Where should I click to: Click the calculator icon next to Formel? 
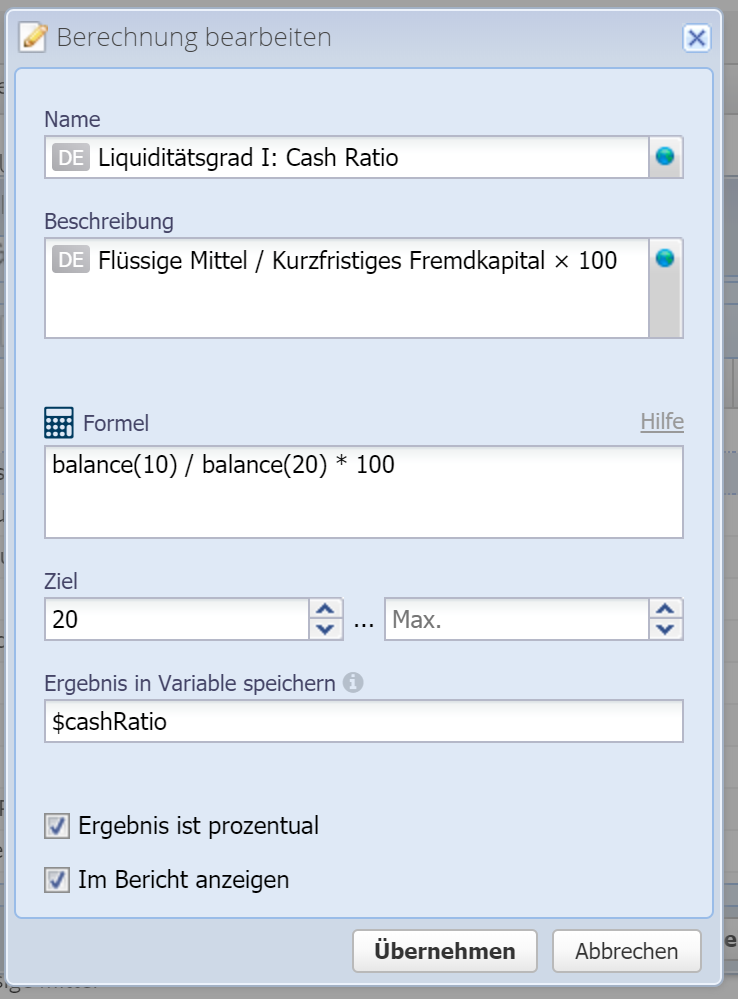coord(59,423)
